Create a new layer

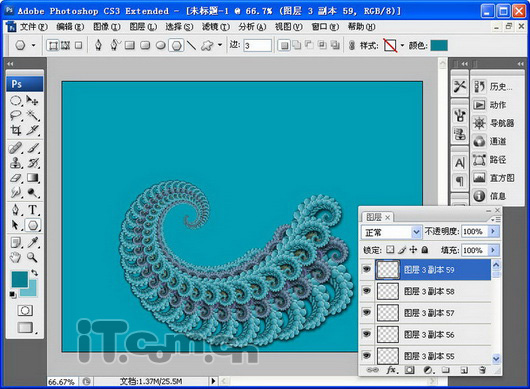click(x=464, y=370)
